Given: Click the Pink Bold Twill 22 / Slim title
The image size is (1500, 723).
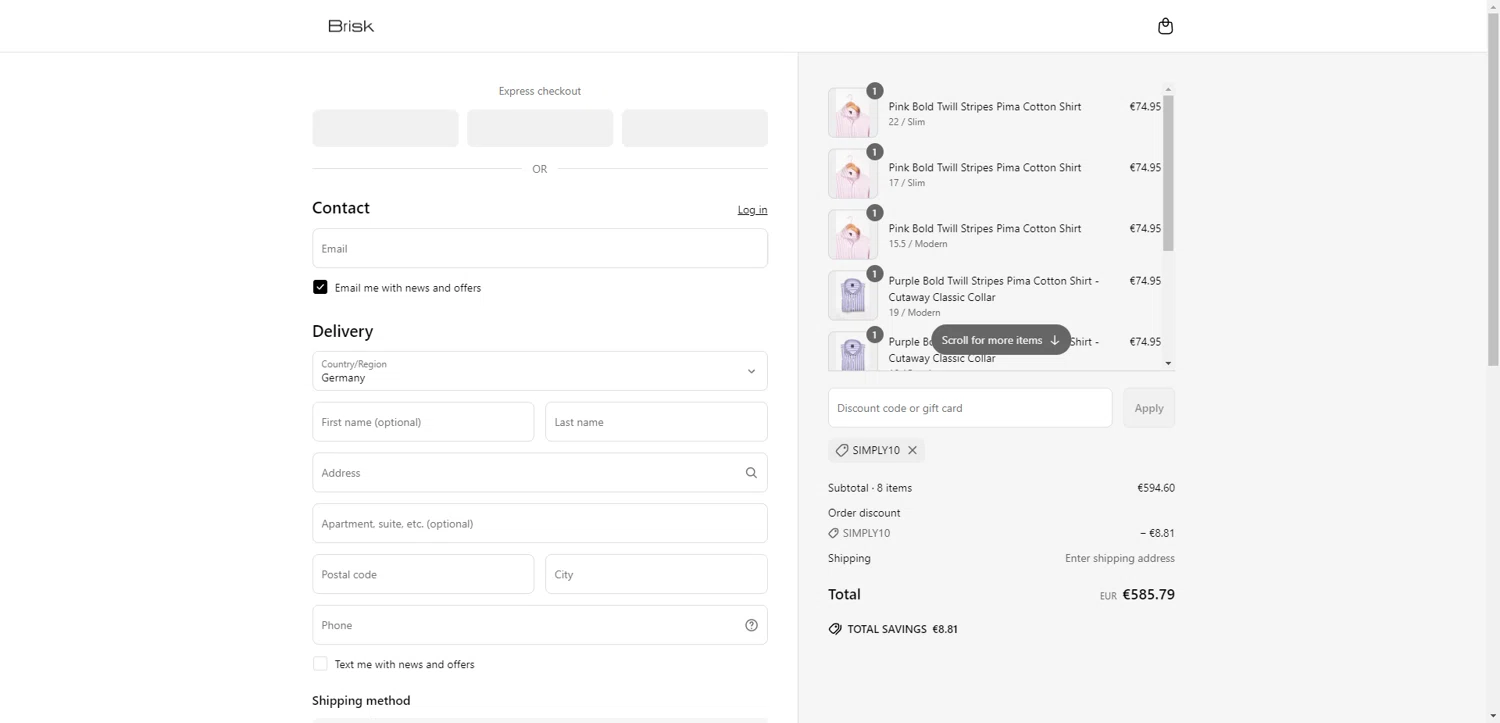Looking at the screenshot, I should [x=985, y=107].
